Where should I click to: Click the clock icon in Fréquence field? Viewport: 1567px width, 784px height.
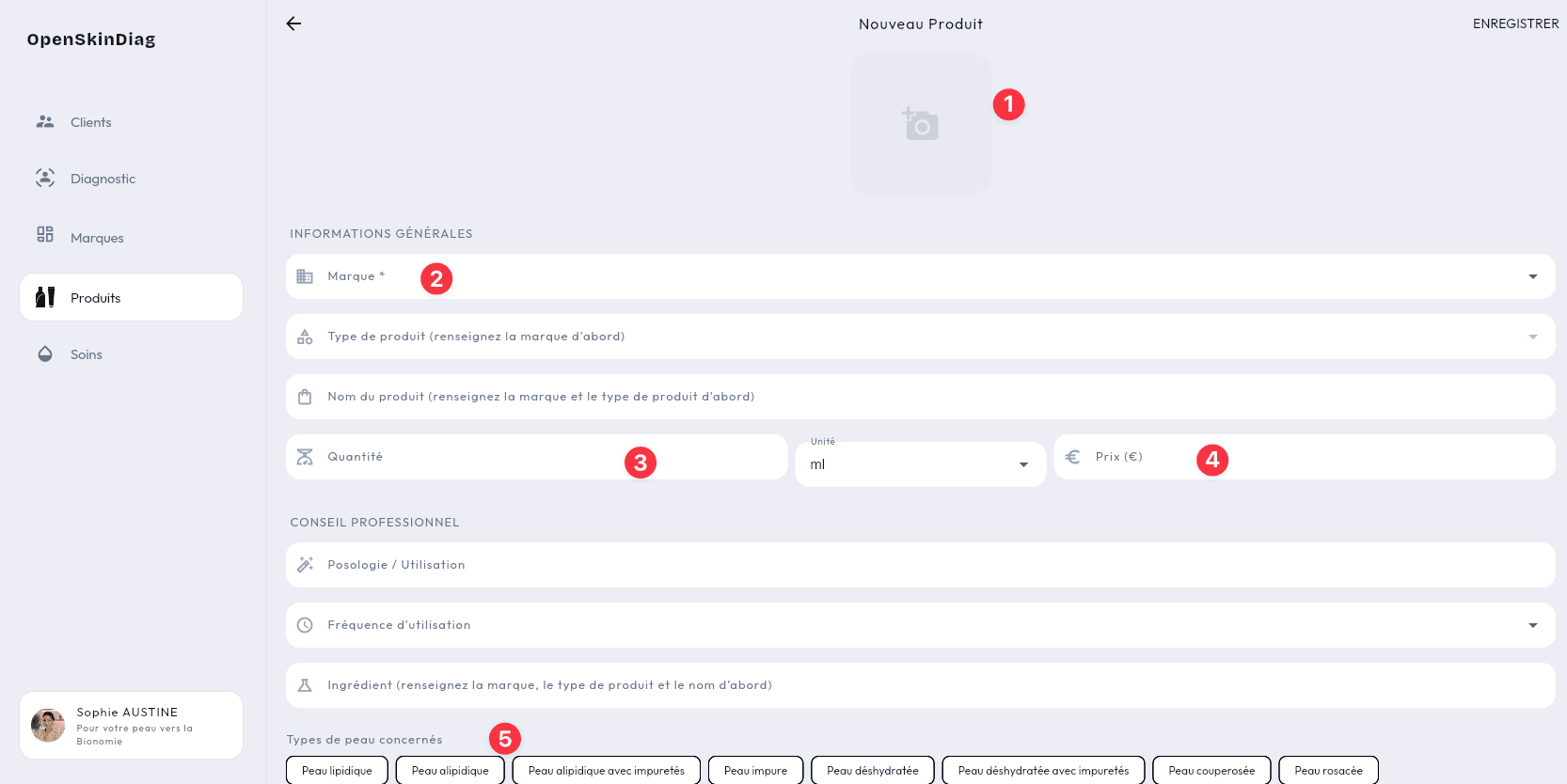click(x=305, y=625)
